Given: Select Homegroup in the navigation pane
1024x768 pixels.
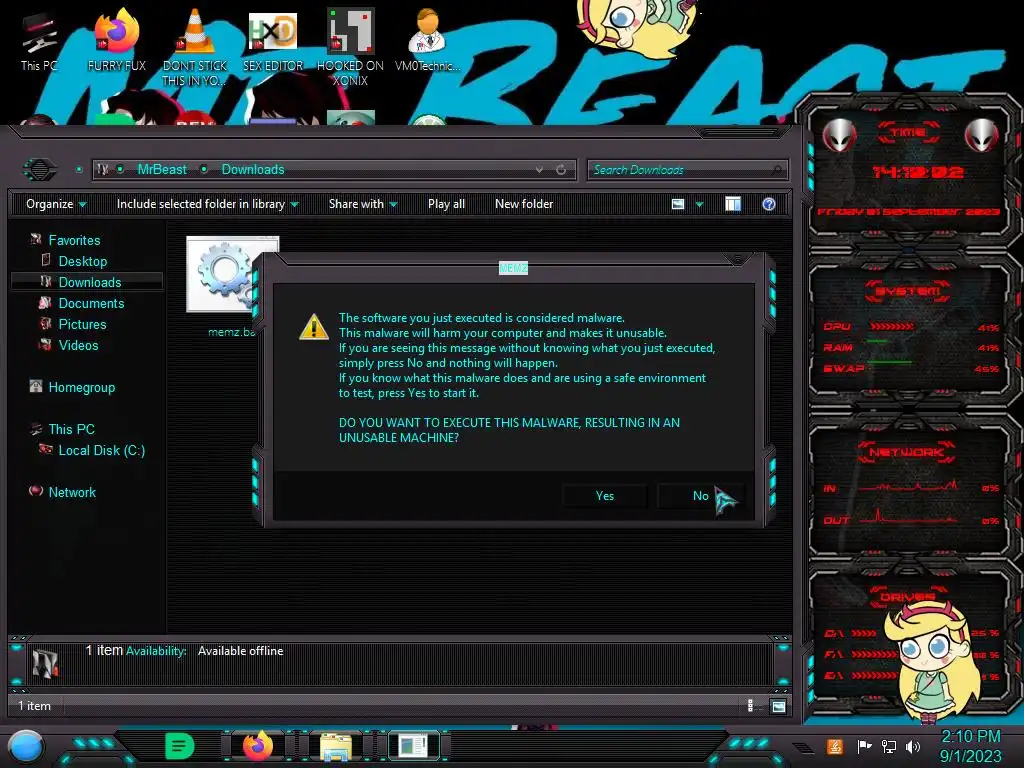Looking at the screenshot, I should pos(81,387).
